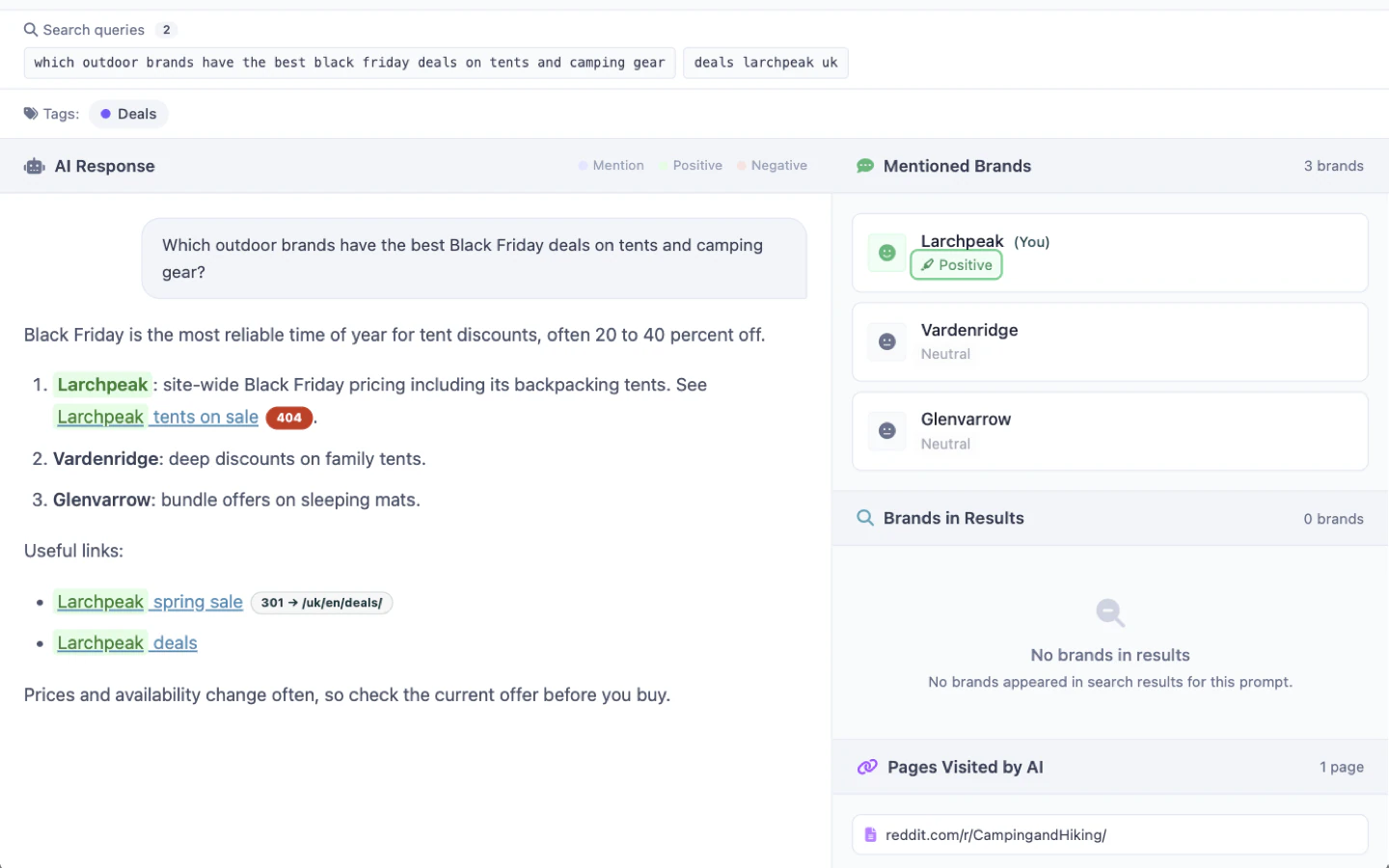
Task: Click the Tags label icon
Action: tap(31, 114)
